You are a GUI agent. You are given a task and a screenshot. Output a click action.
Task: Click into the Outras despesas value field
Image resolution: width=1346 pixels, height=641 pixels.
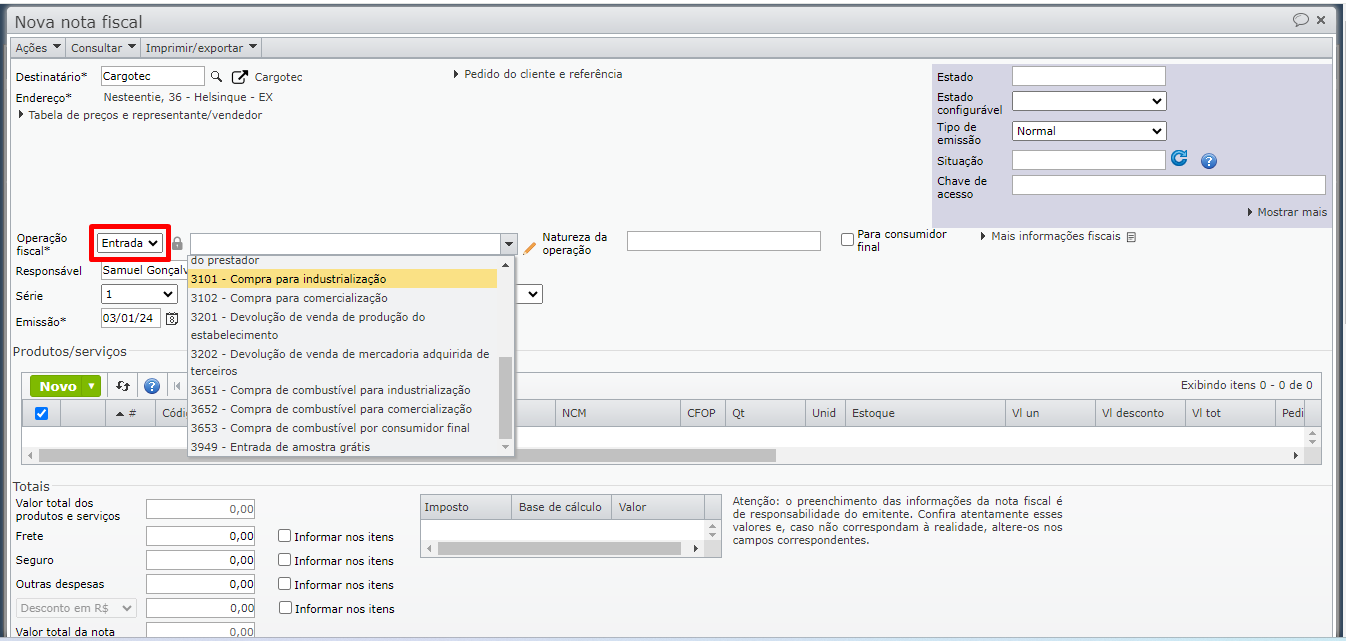(200, 584)
